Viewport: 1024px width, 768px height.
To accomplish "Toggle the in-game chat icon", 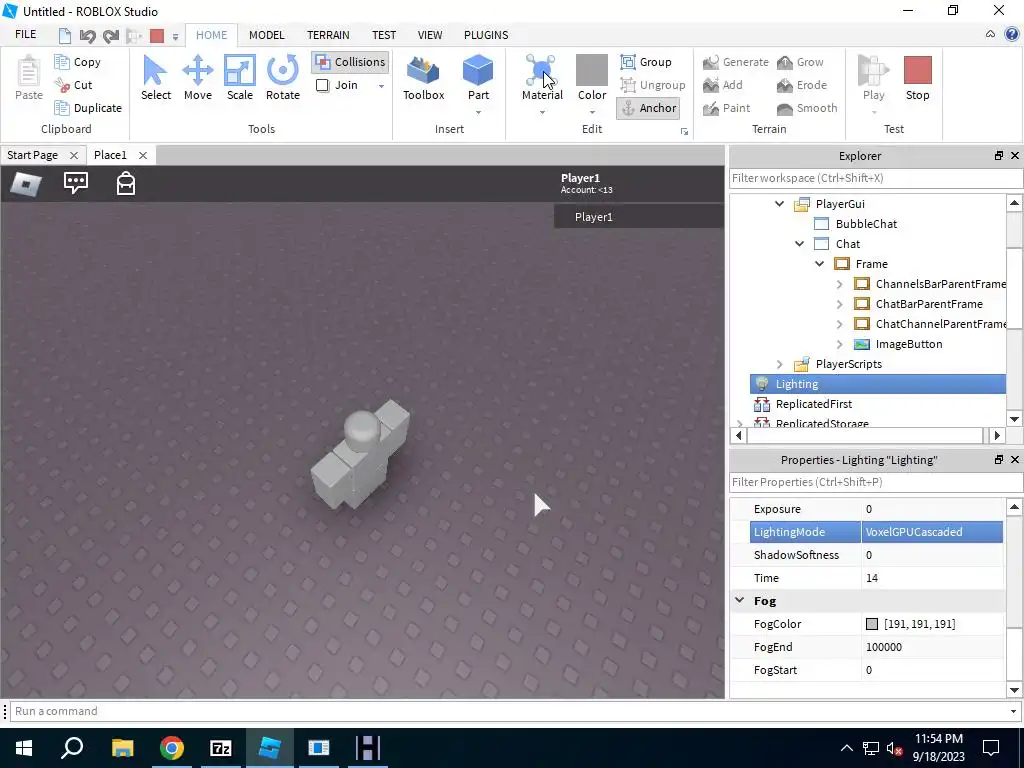I will [x=76, y=184].
